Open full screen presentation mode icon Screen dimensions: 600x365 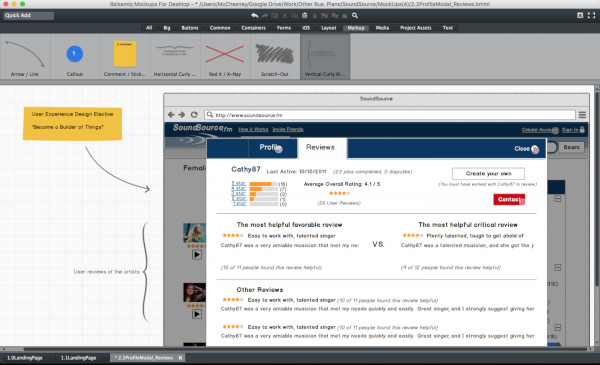point(591,15)
